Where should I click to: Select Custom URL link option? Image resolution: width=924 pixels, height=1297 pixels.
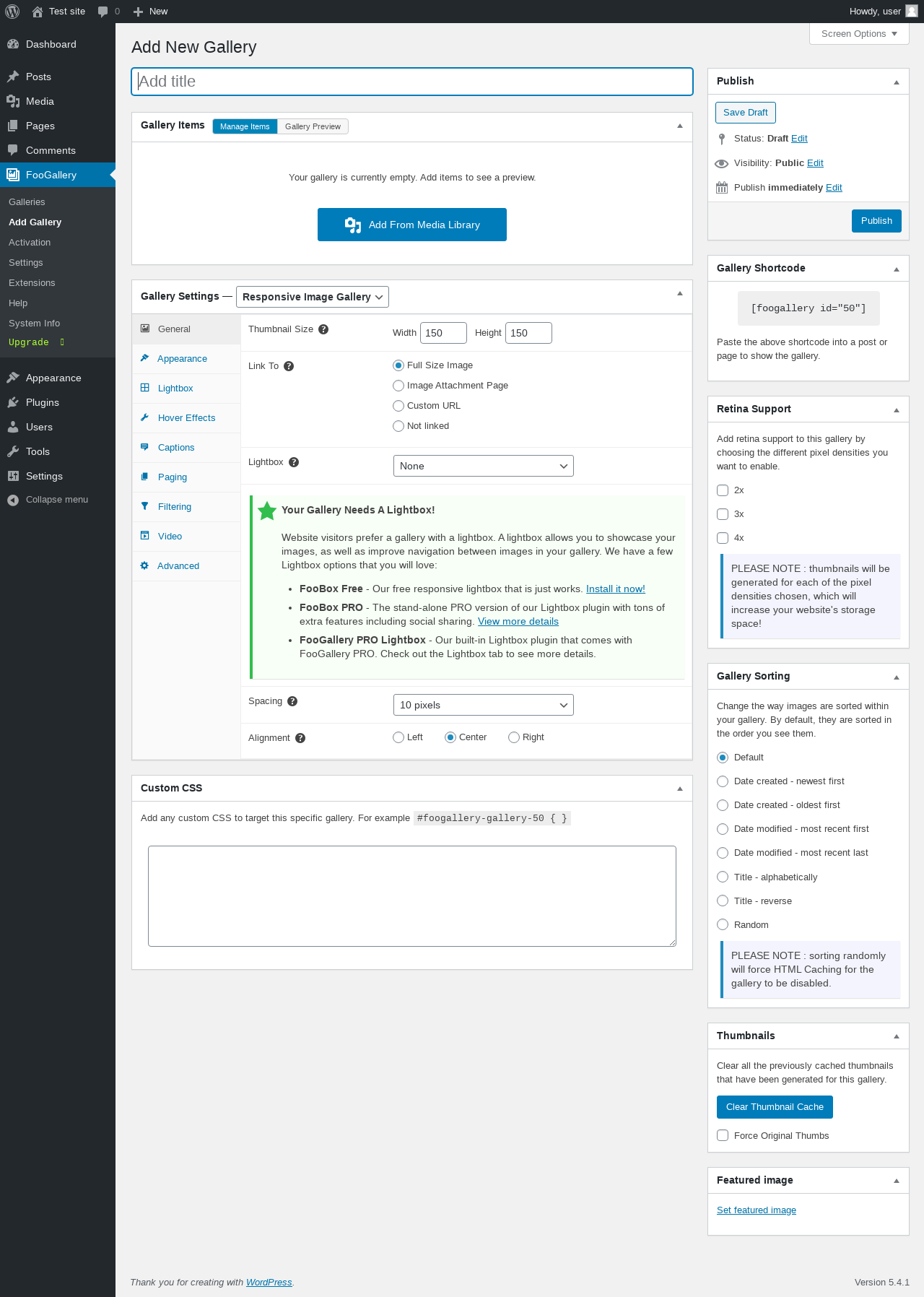(x=398, y=406)
